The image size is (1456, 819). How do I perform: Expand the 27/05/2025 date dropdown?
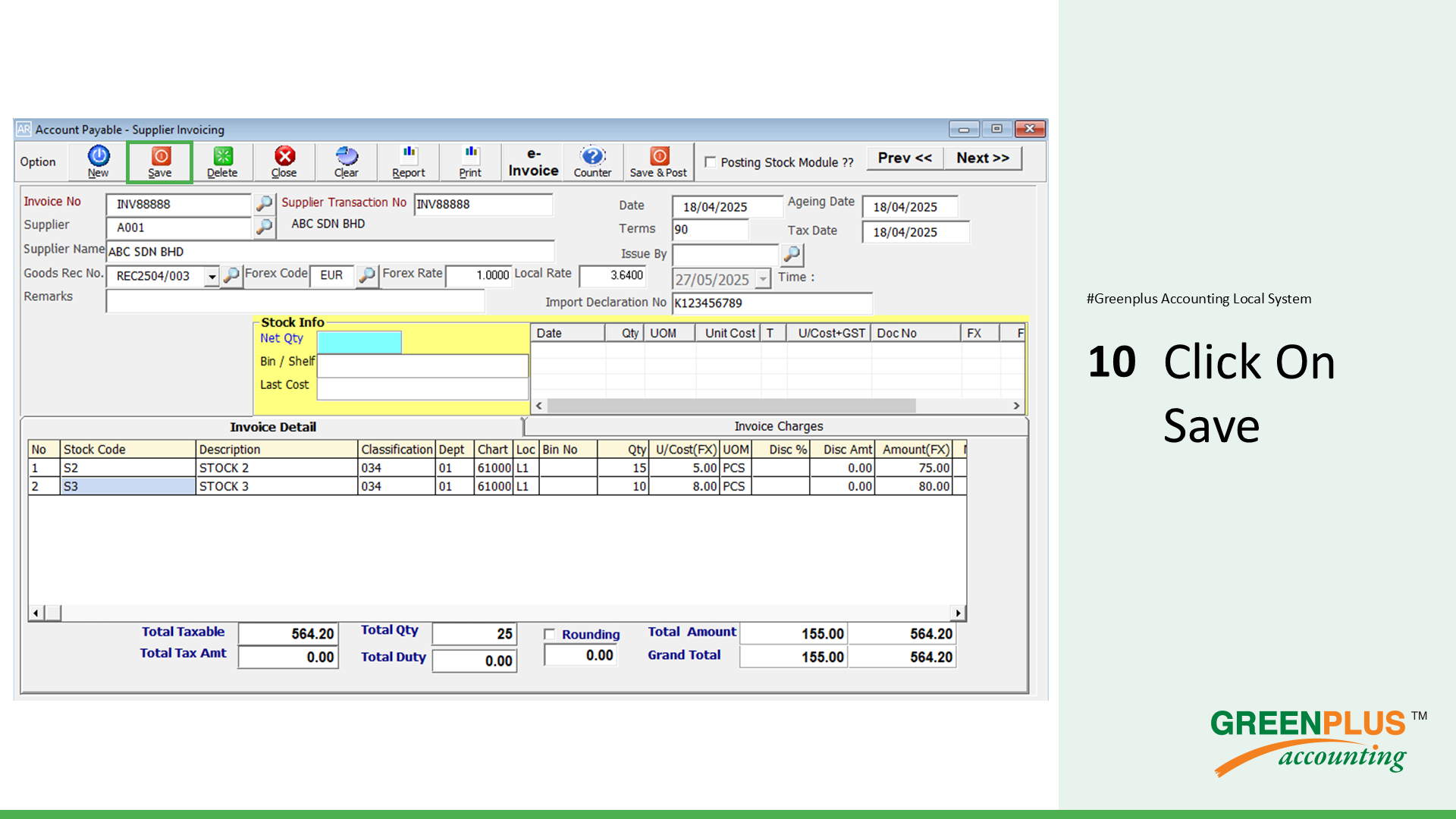click(x=763, y=279)
